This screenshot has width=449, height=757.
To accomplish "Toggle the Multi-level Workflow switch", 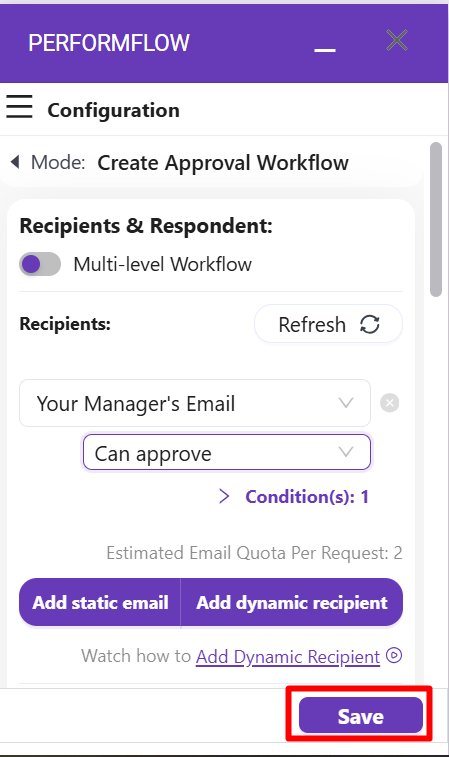I will pyautogui.click(x=40, y=264).
